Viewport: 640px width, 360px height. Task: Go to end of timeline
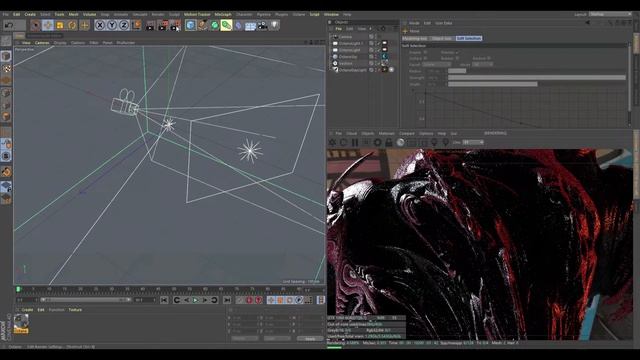[x=227, y=300]
